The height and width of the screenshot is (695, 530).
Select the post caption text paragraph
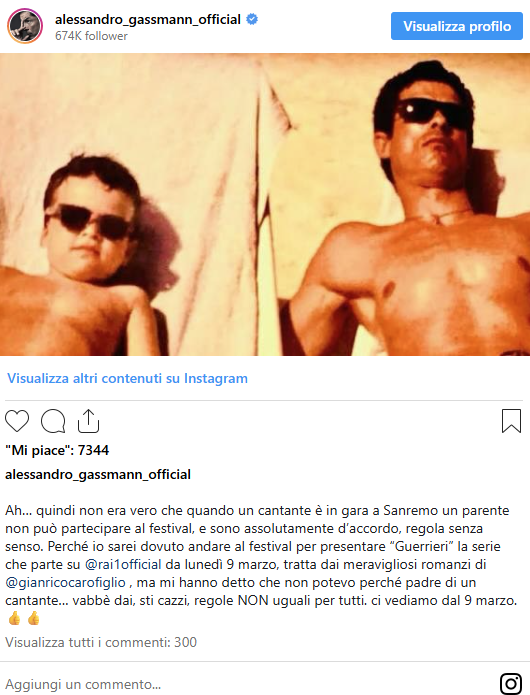pos(261,564)
